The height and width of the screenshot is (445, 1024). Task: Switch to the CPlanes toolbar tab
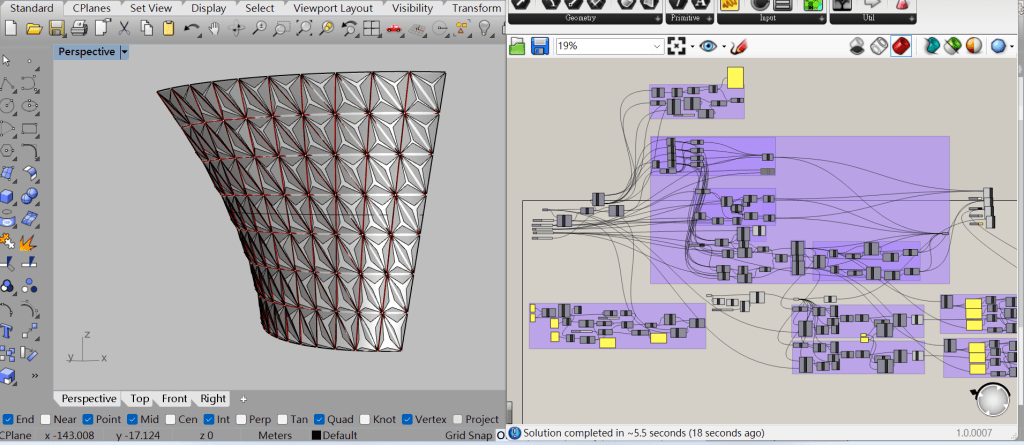point(91,8)
